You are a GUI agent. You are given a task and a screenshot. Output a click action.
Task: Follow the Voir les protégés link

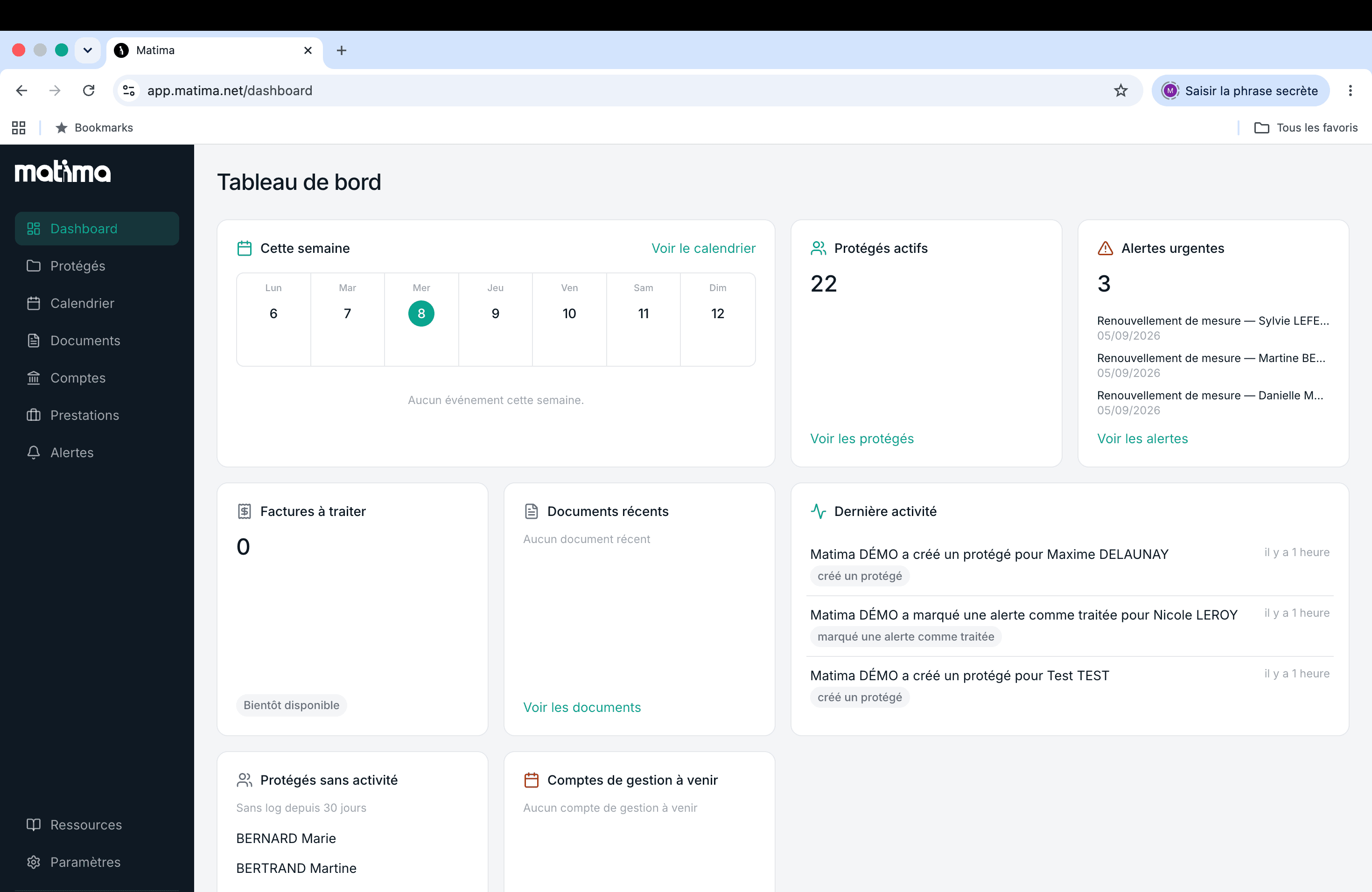(x=862, y=439)
